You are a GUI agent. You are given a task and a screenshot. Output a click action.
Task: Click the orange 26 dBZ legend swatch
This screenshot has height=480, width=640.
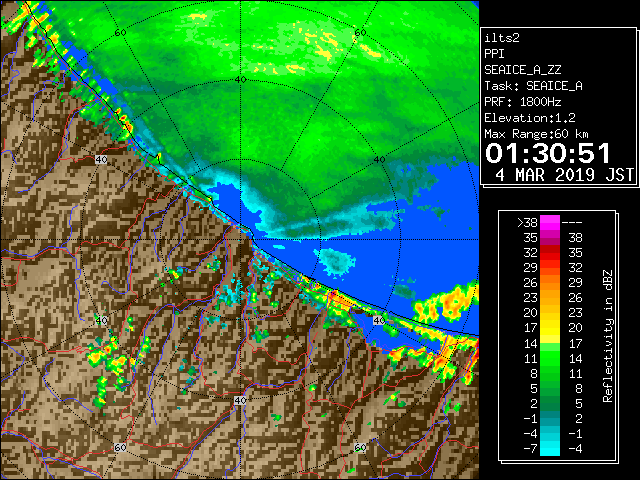[x=550, y=283]
